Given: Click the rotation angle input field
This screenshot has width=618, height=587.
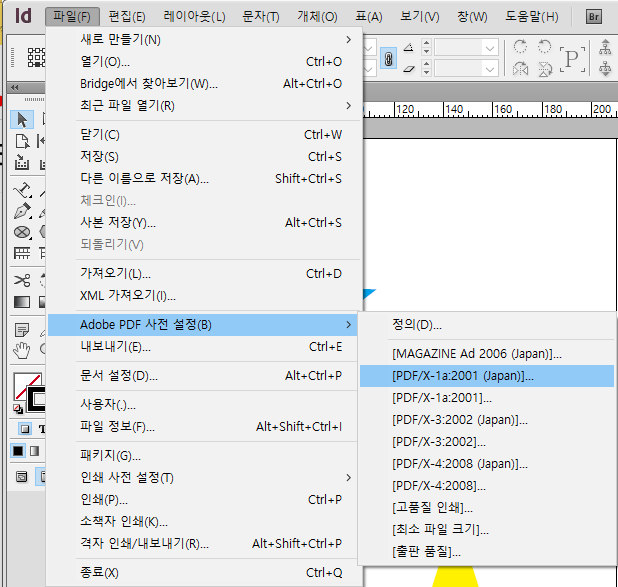Looking at the screenshot, I should tap(459, 48).
